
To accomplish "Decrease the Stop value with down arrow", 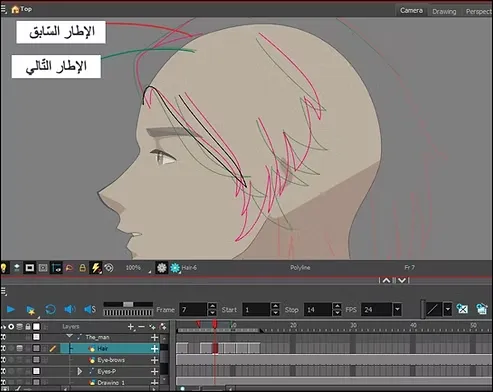I will pyautogui.click(x=337, y=313).
